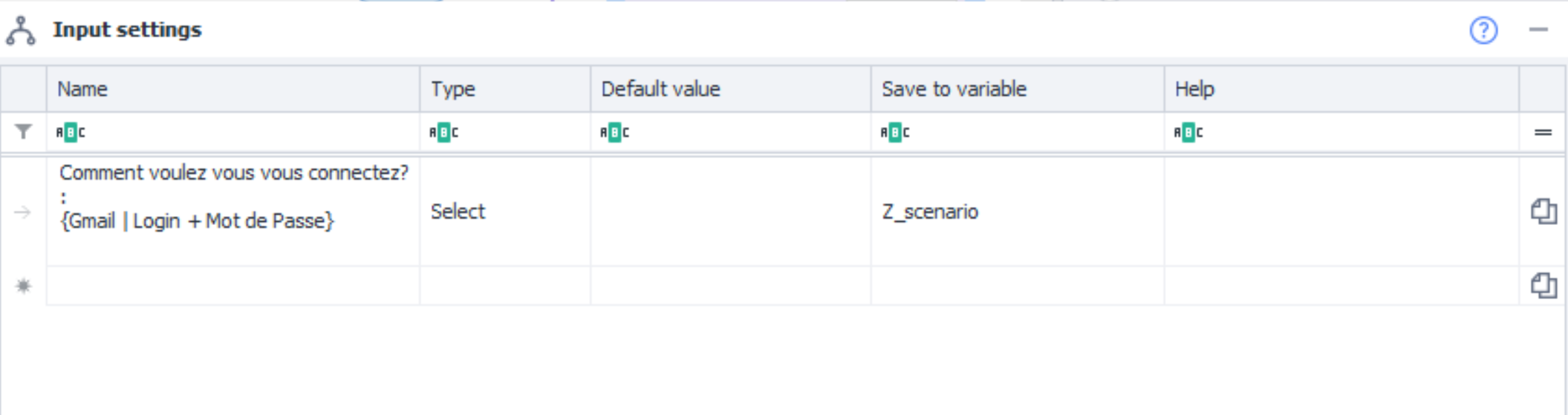Open the Type column filter condition icon

[443, 133]
